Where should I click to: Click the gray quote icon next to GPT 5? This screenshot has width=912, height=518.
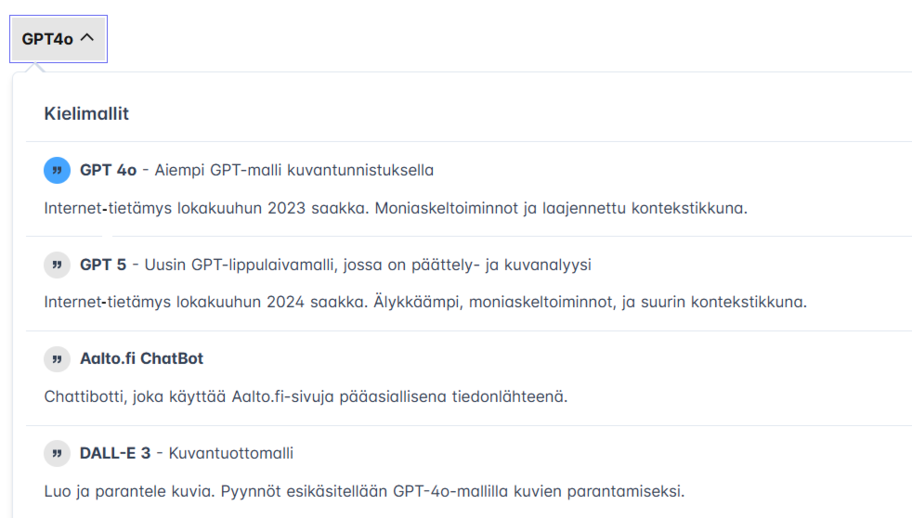pos(57,265)
